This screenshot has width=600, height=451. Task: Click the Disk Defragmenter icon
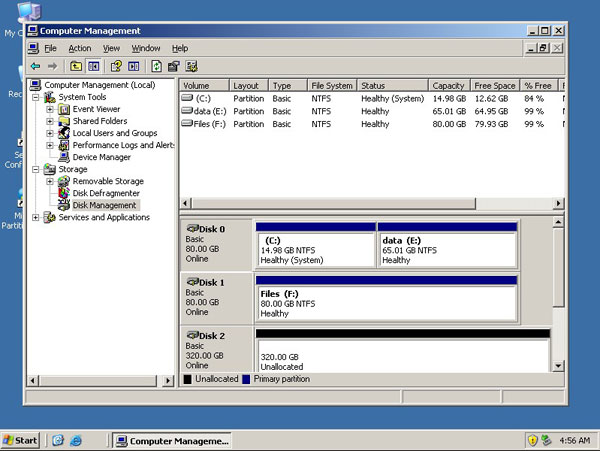pyautogui.click(x=64, y=193)
